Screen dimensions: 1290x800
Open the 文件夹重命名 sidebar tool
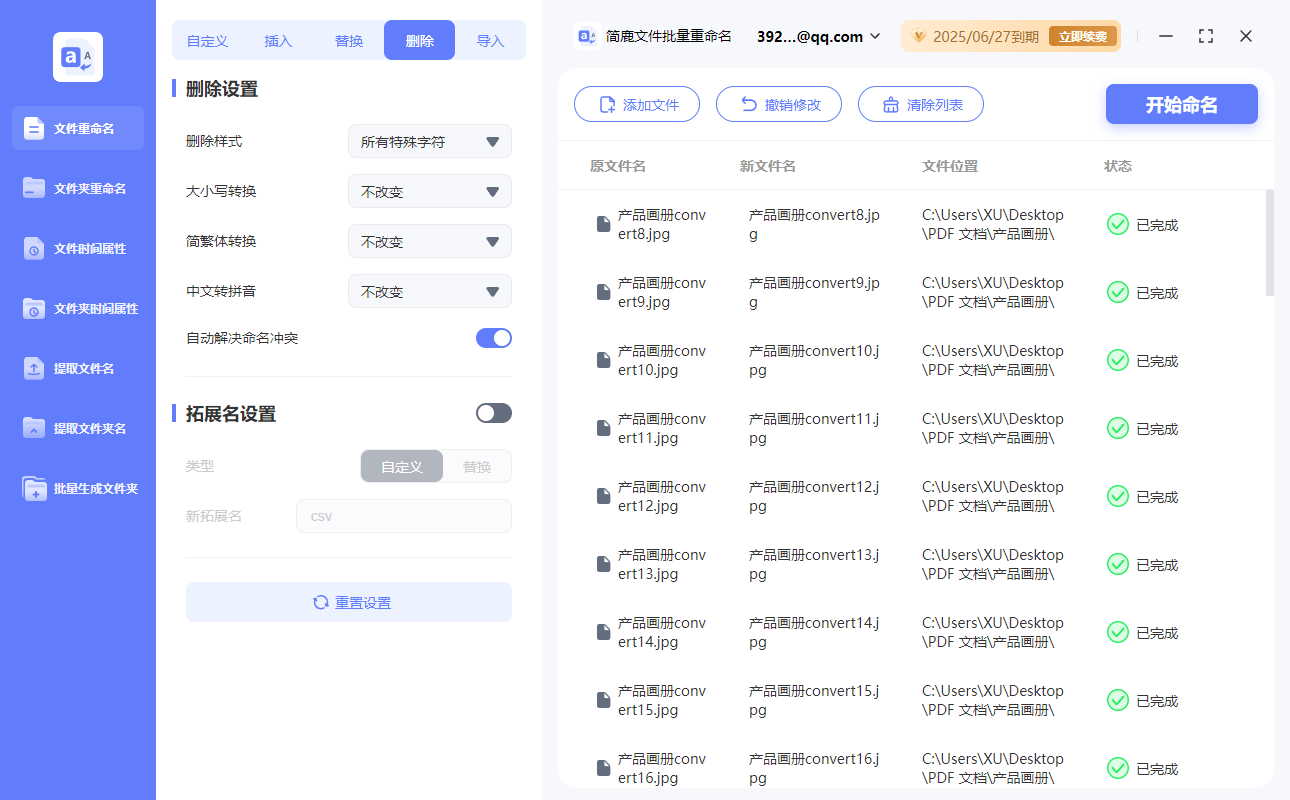[x=77, y=188]
